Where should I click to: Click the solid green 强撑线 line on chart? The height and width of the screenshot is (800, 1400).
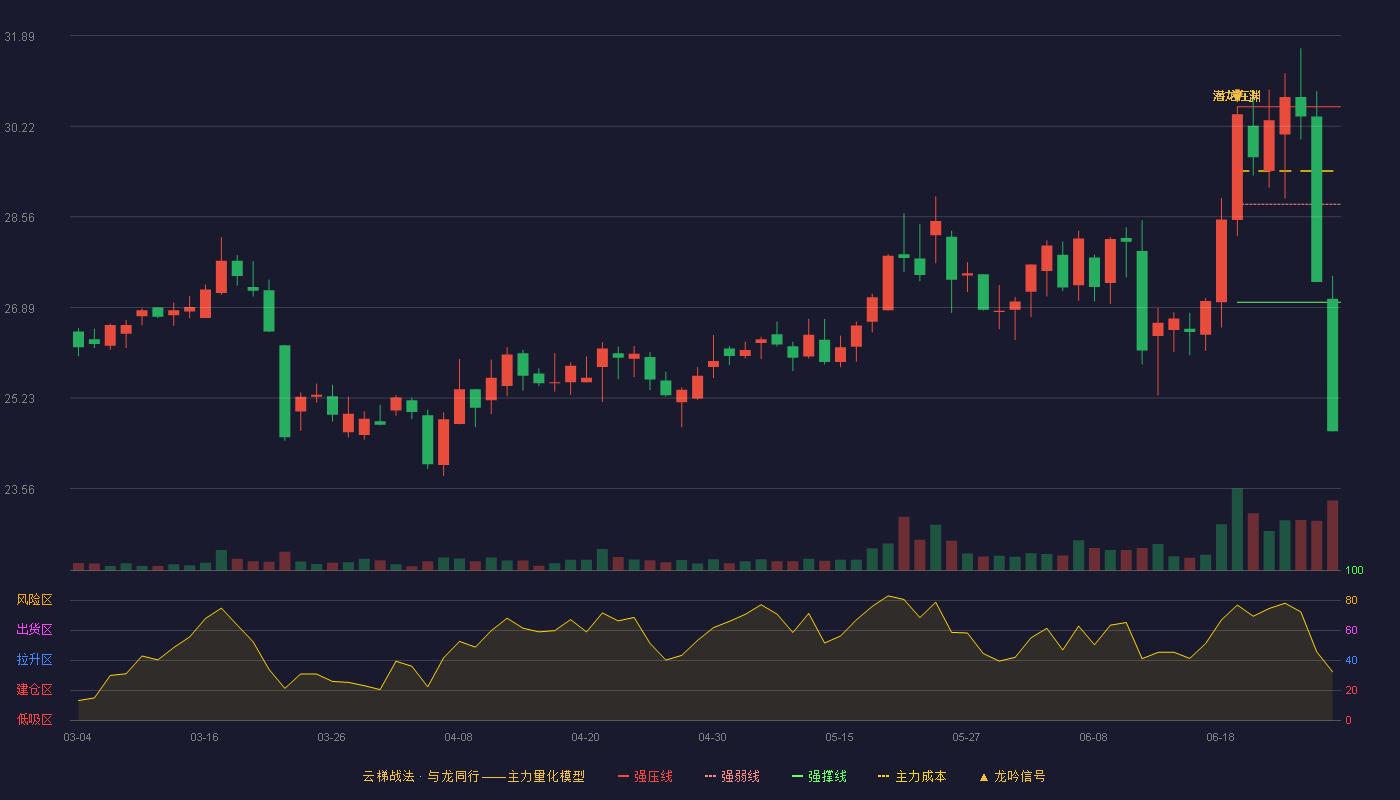tap(1289, 302)
